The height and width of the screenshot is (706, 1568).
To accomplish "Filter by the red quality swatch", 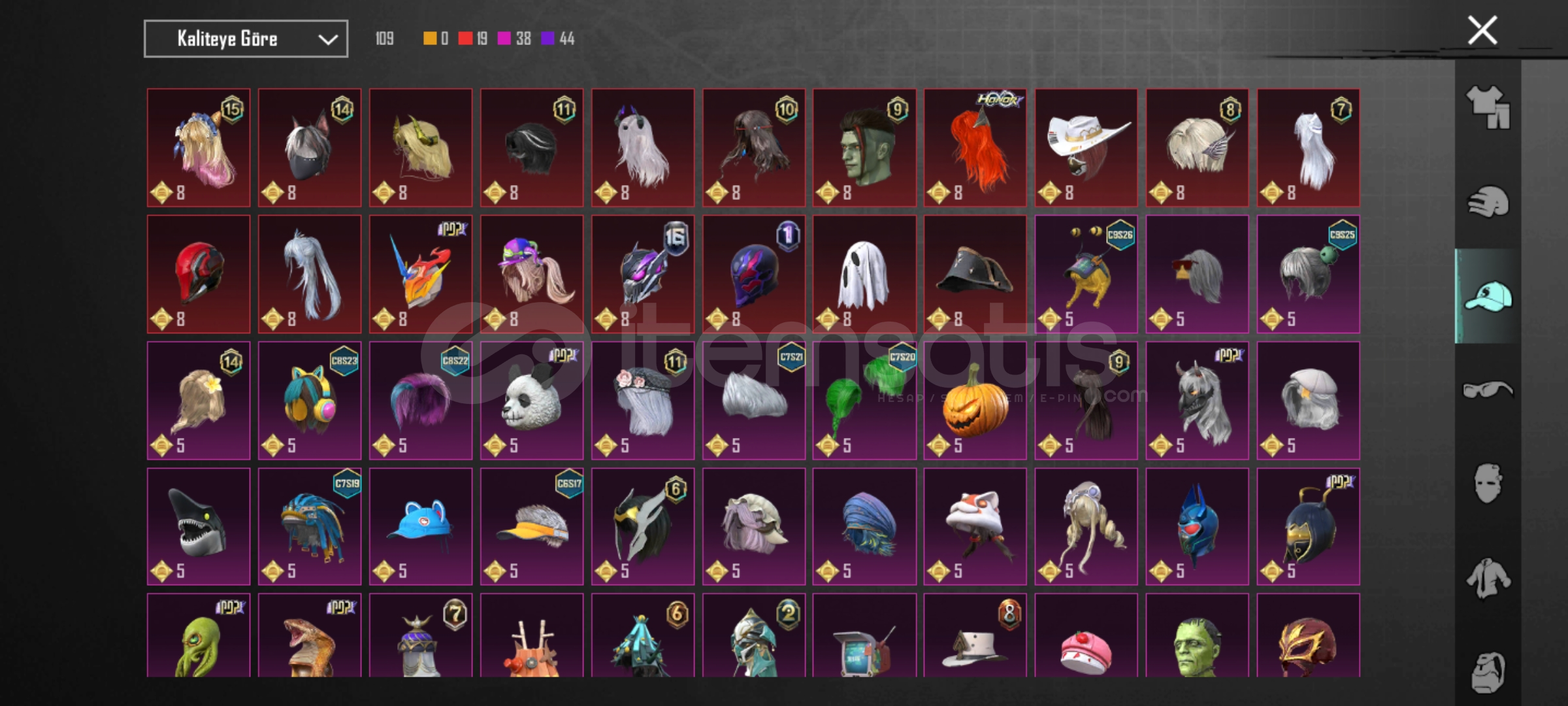I will 465,39.
